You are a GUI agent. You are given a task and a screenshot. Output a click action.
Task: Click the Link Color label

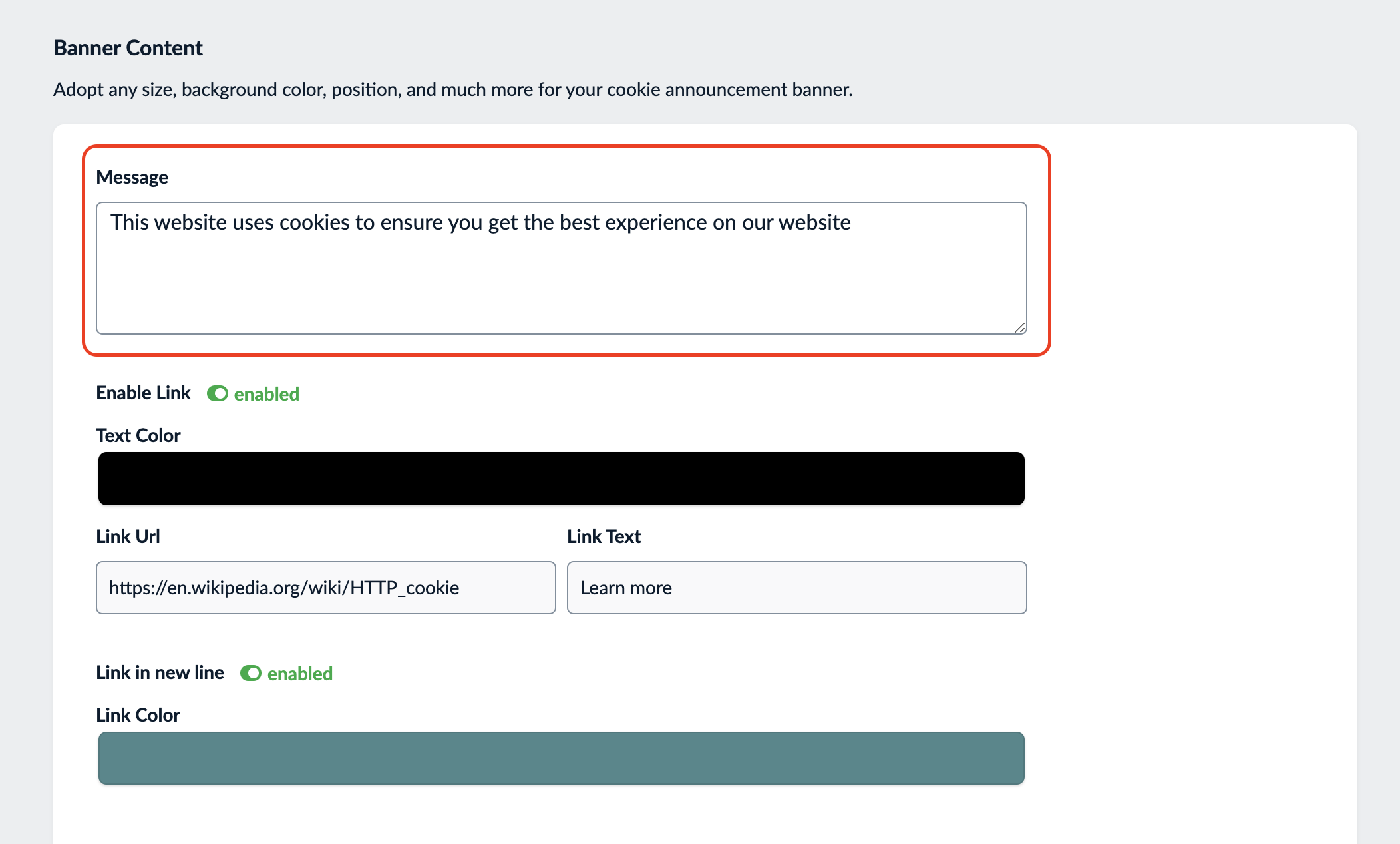[x=138, y=715]
